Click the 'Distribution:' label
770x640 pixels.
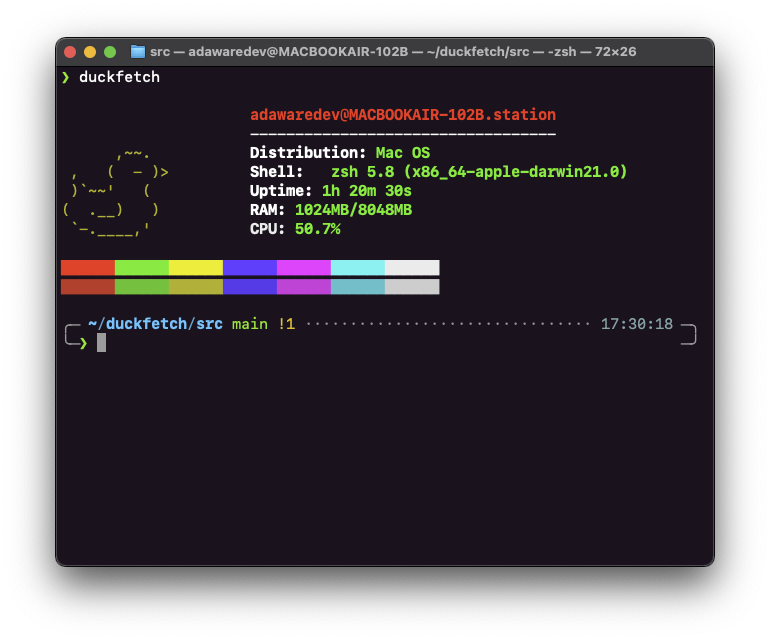click(308, 153)
